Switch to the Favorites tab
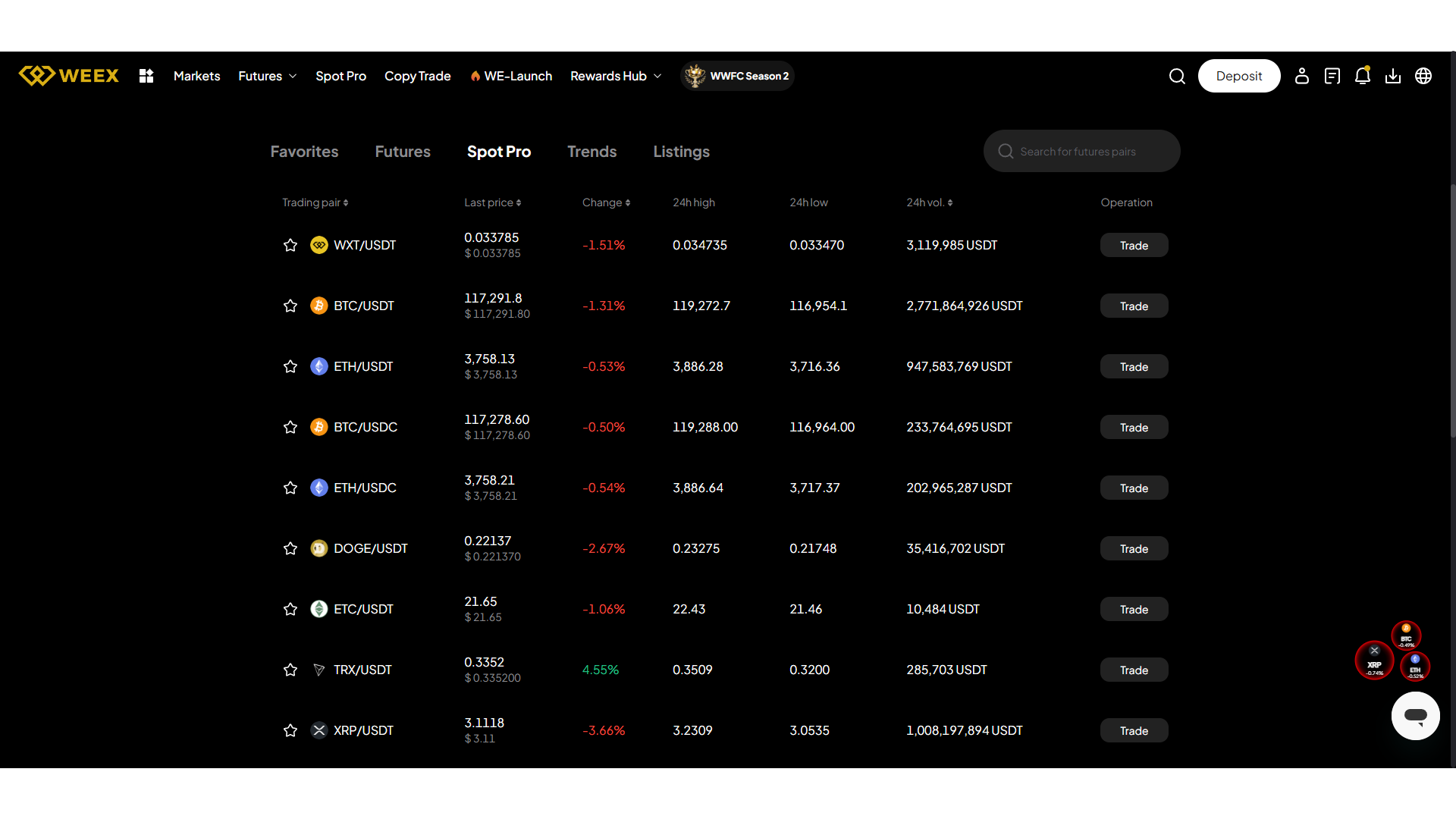Screen dimensions: 1456x819 pos(304,152)
